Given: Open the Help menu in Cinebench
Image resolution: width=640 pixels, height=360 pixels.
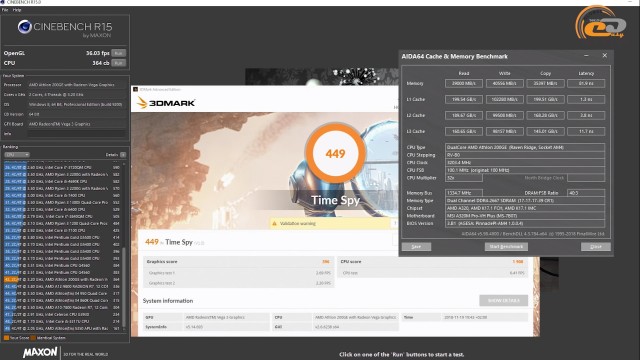Looking at the screenshot, I should (17, 10).
